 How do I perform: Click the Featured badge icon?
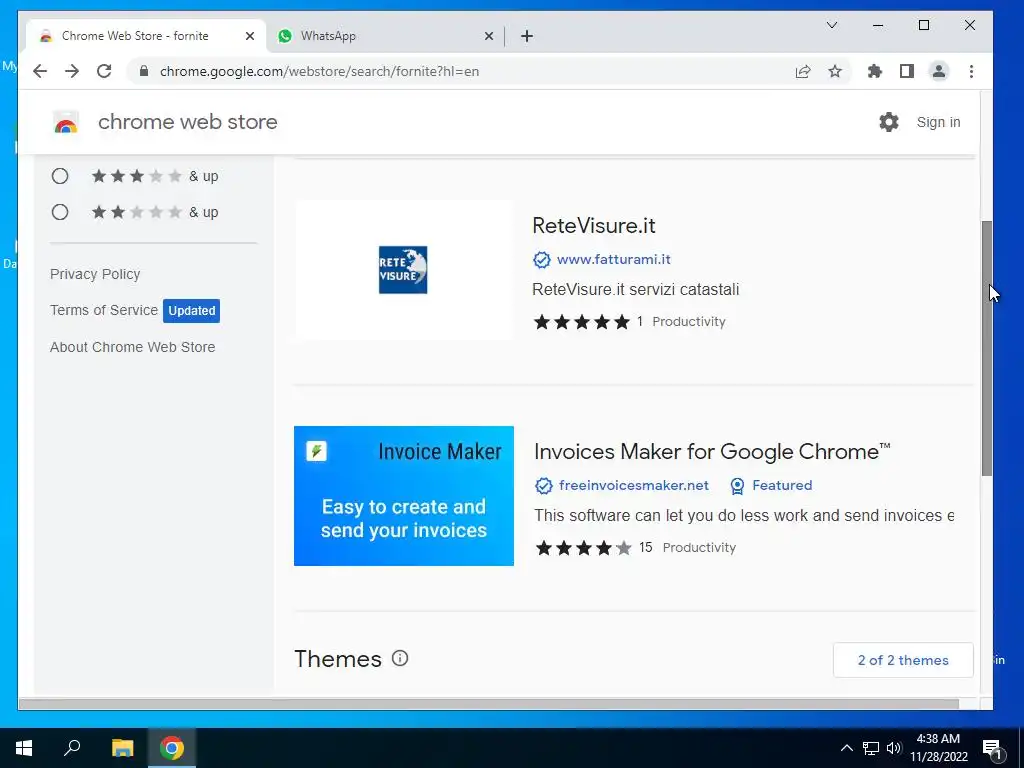pos(737,486)
